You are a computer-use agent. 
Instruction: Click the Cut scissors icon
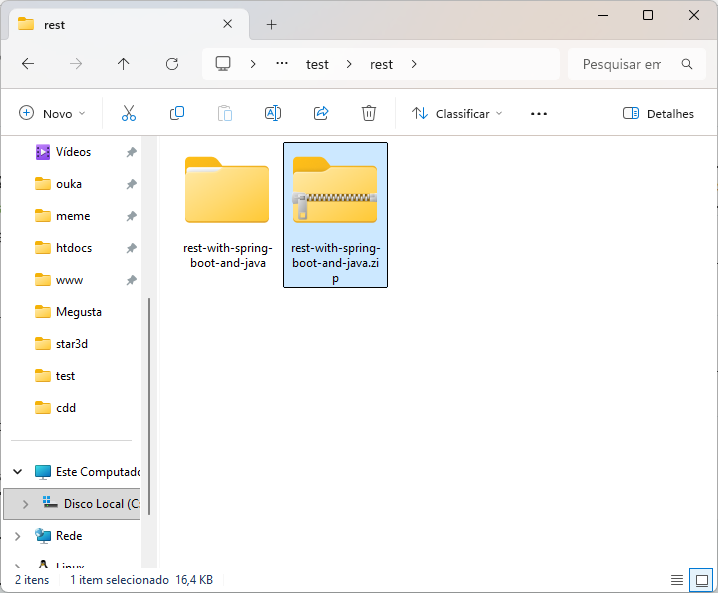point(128,114)
